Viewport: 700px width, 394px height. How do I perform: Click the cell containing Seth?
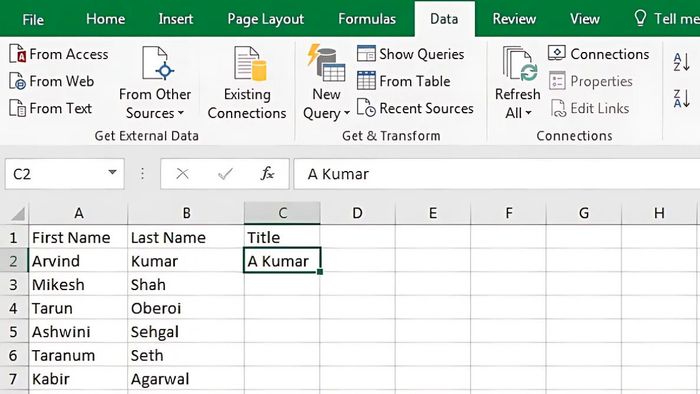tap(186, 356)
